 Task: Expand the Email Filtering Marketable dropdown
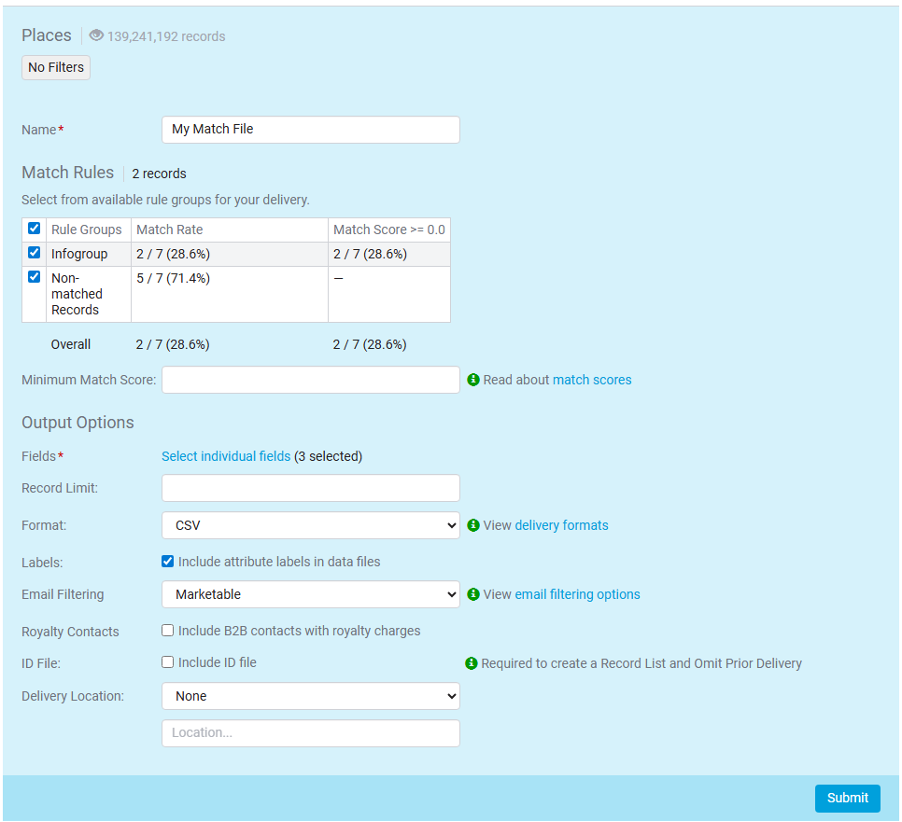pyautogui.click(x=310, y=594)
